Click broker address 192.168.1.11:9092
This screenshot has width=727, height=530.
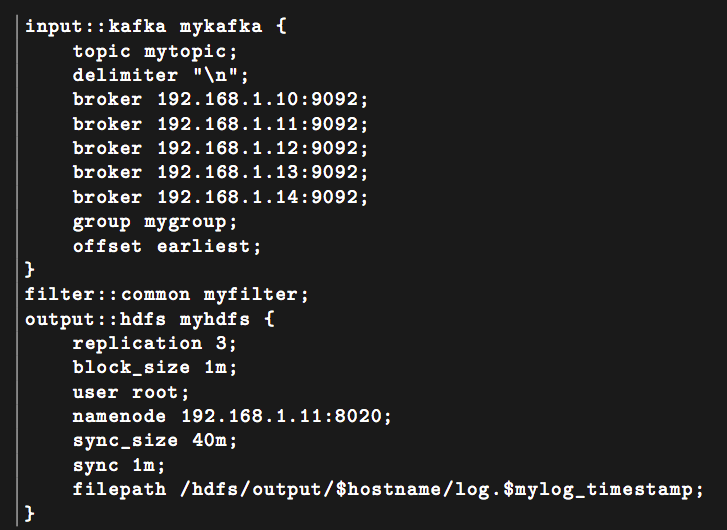tap(259, 124)
